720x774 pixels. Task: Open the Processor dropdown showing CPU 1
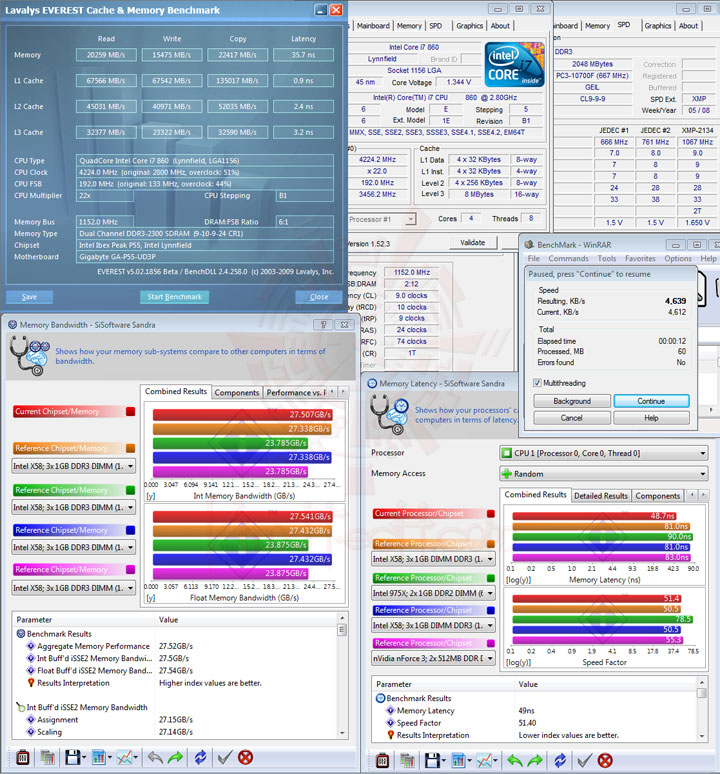(604, 453)
